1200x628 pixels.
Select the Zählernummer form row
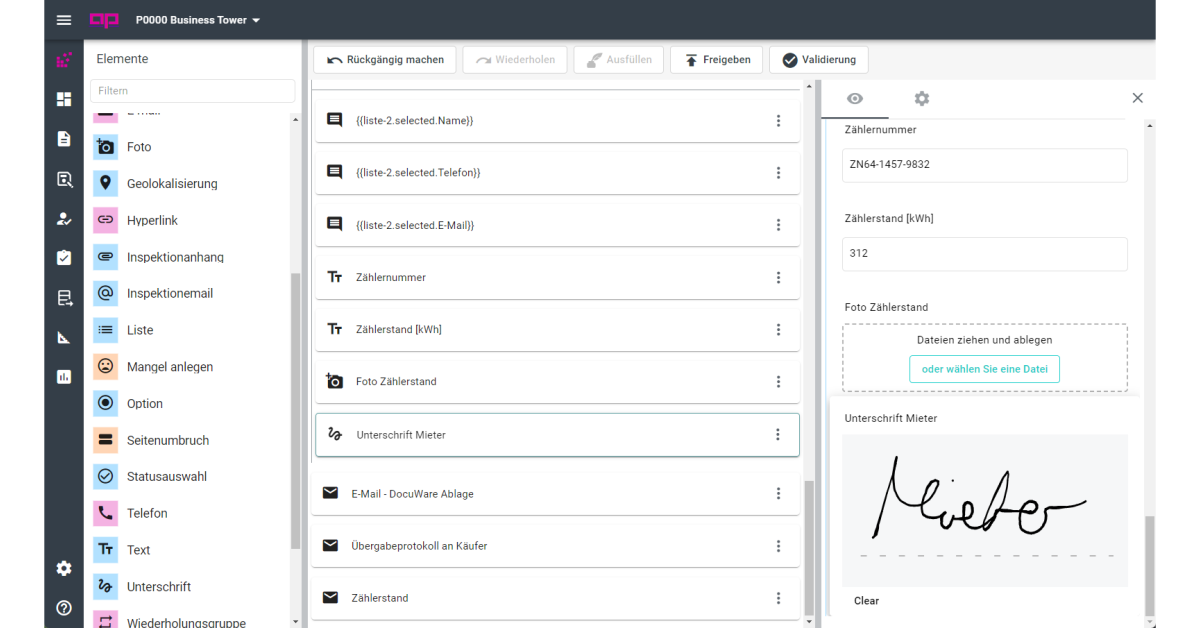557,277
